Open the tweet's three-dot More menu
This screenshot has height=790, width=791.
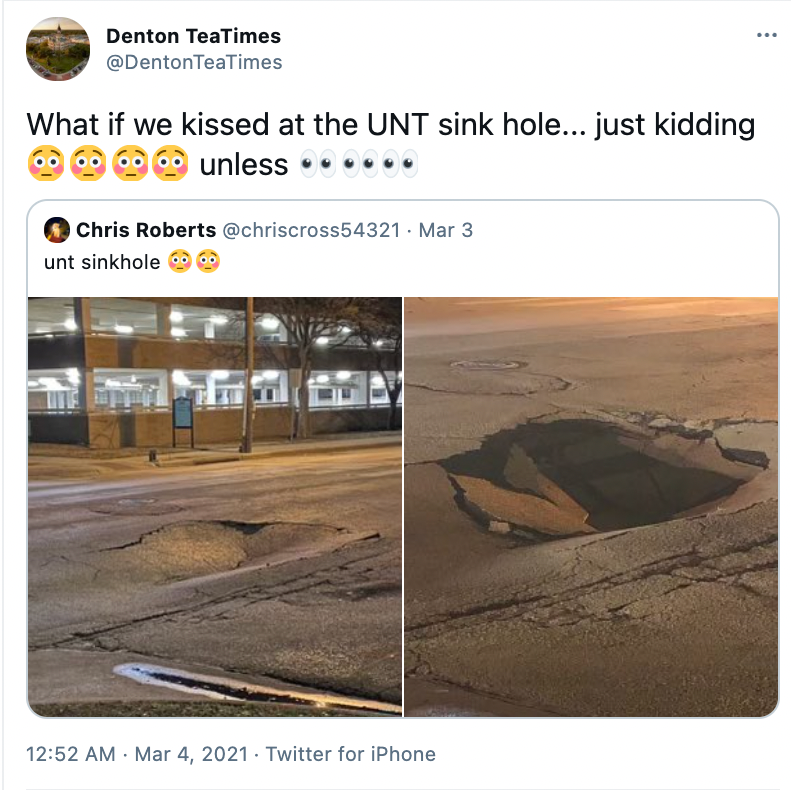pos(767,36)
